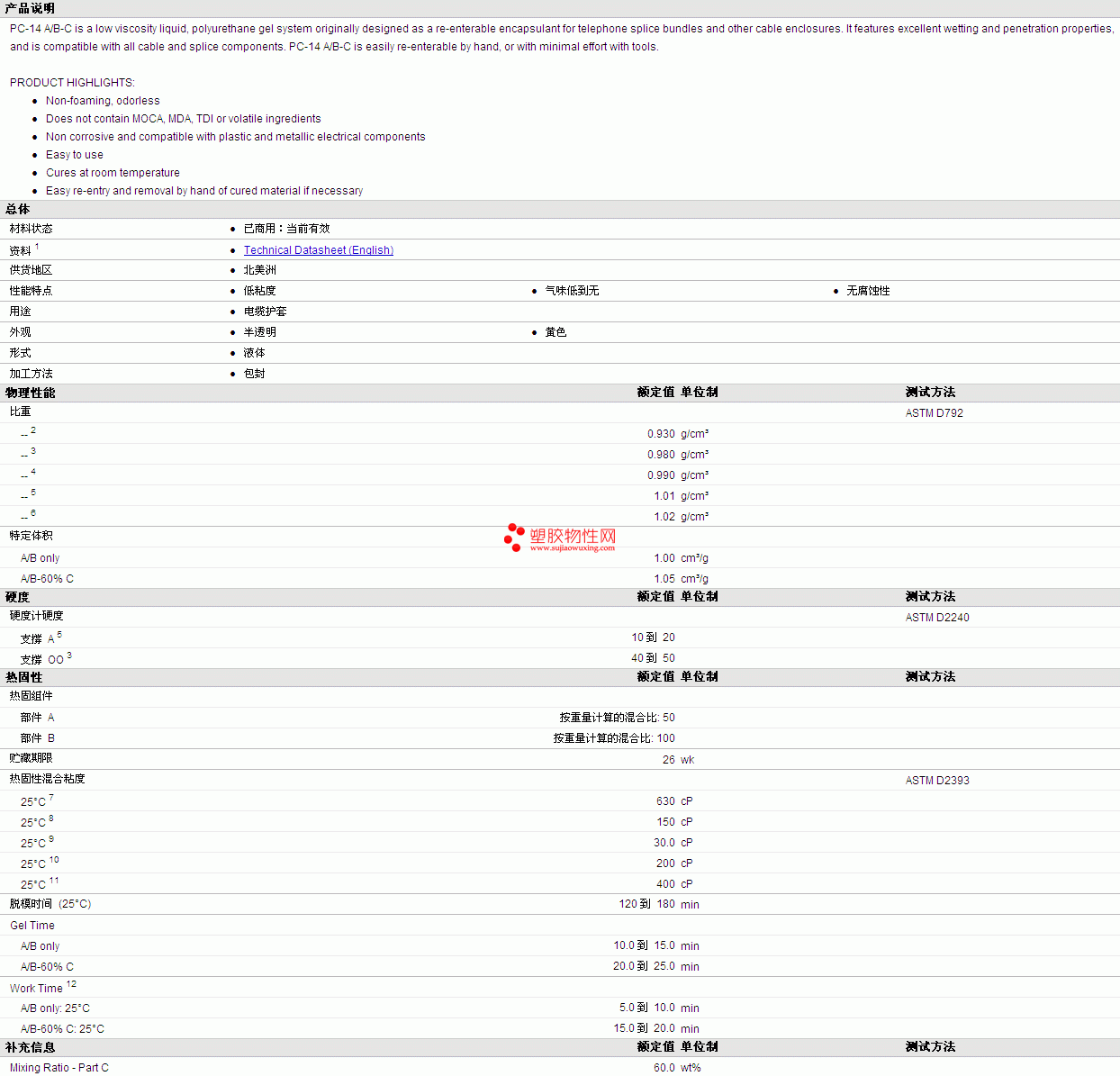The image size is (1120, 1076).
Task: Click the '包封' processing method value
Action: [x=255, y=374]
